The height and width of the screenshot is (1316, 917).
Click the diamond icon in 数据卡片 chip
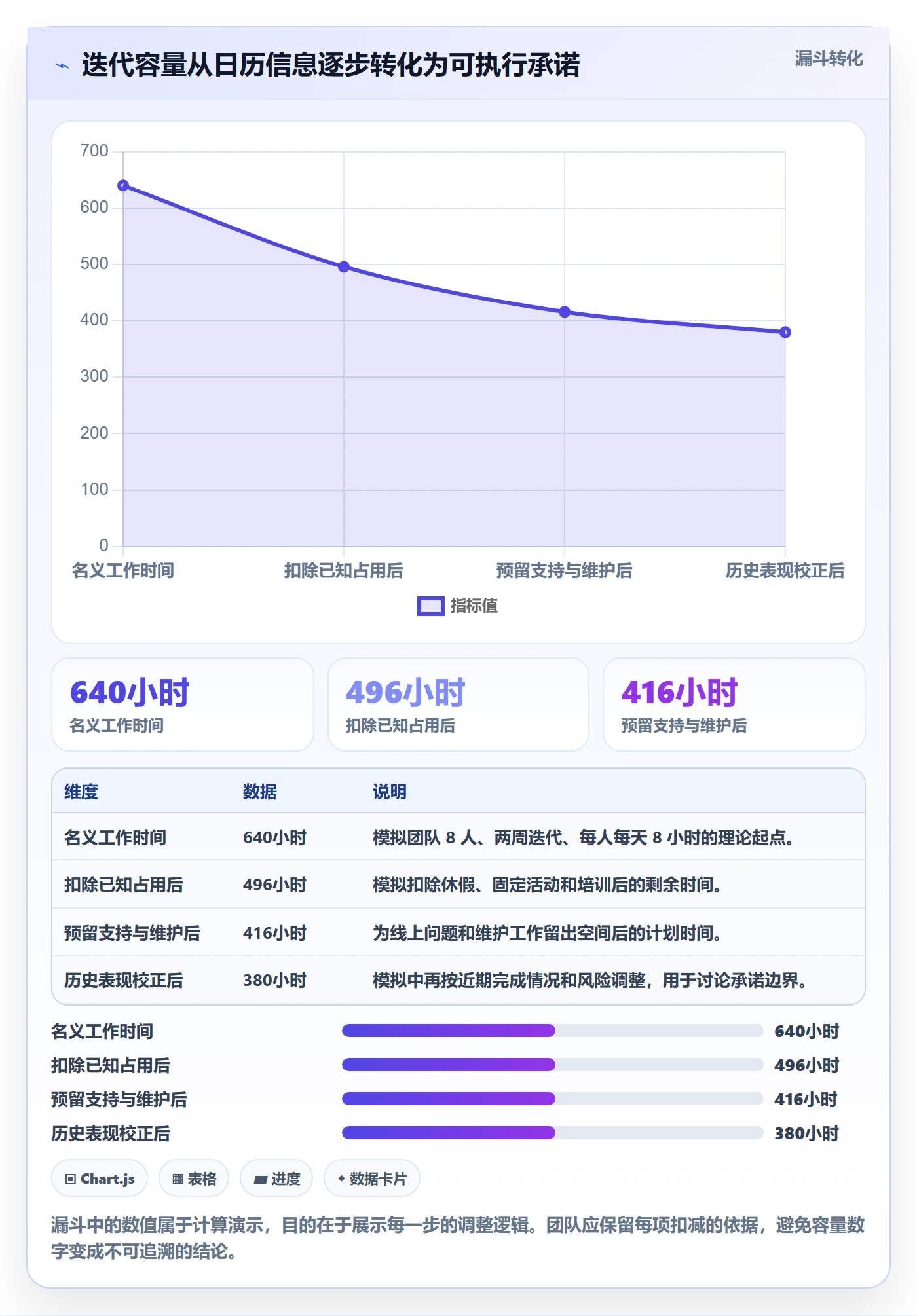[341, 1179]
